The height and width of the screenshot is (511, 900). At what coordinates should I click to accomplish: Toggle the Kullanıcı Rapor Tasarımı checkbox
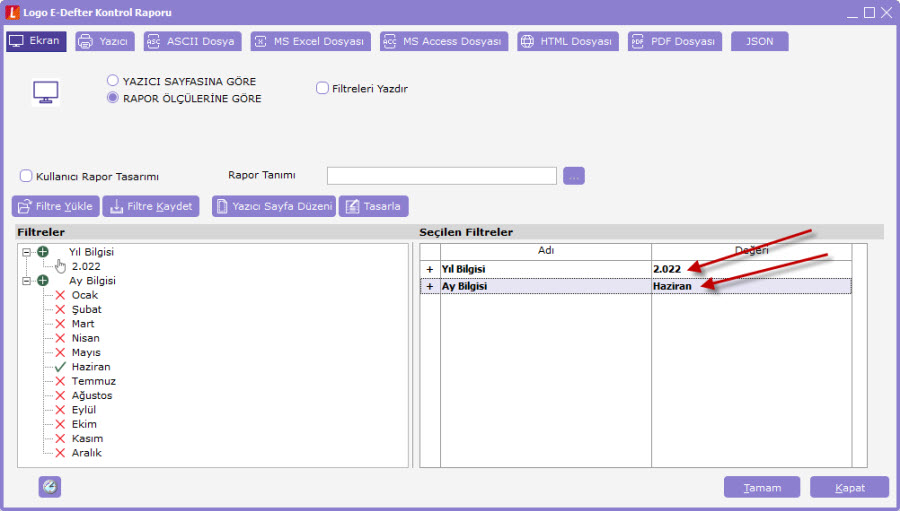pos(26,176)
